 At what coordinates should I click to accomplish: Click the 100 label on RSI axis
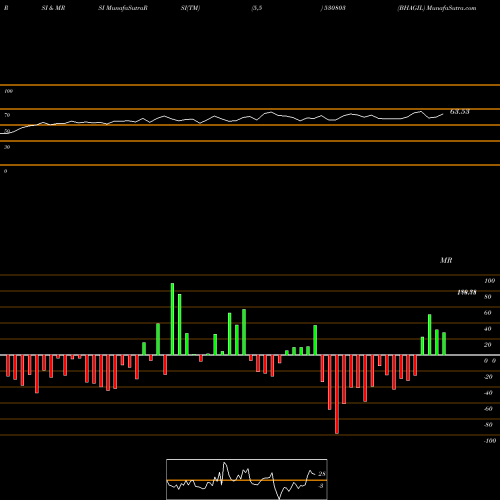(8, 91)
